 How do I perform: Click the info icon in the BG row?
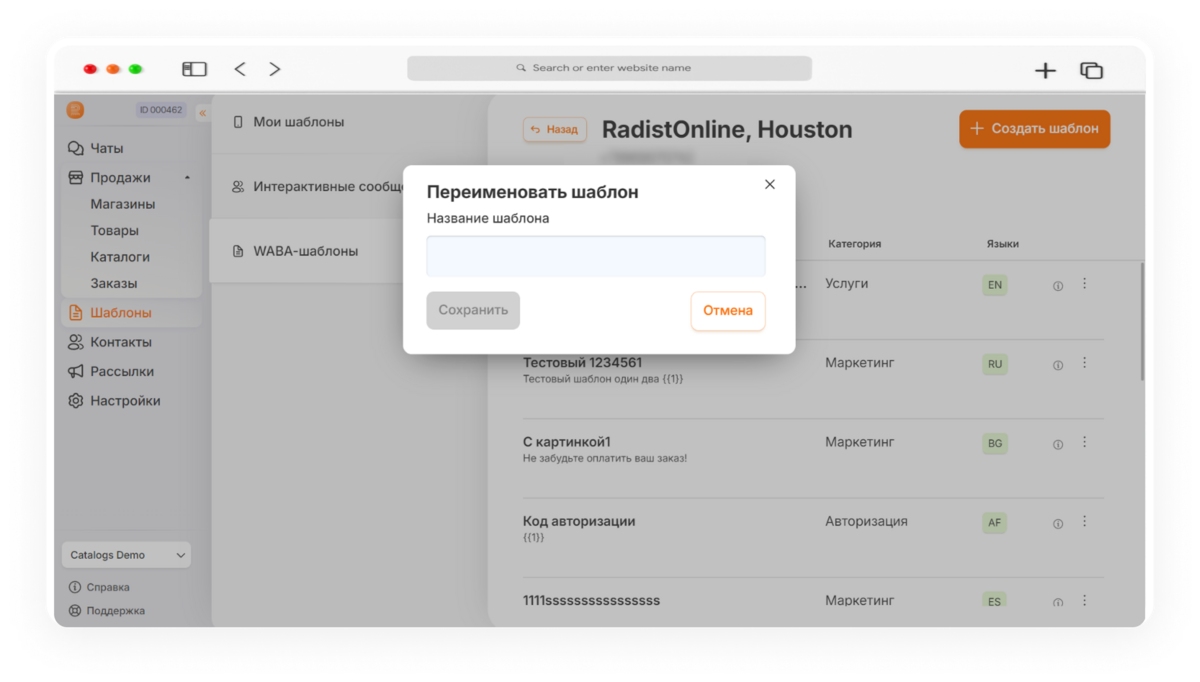tap(1058, 444)
